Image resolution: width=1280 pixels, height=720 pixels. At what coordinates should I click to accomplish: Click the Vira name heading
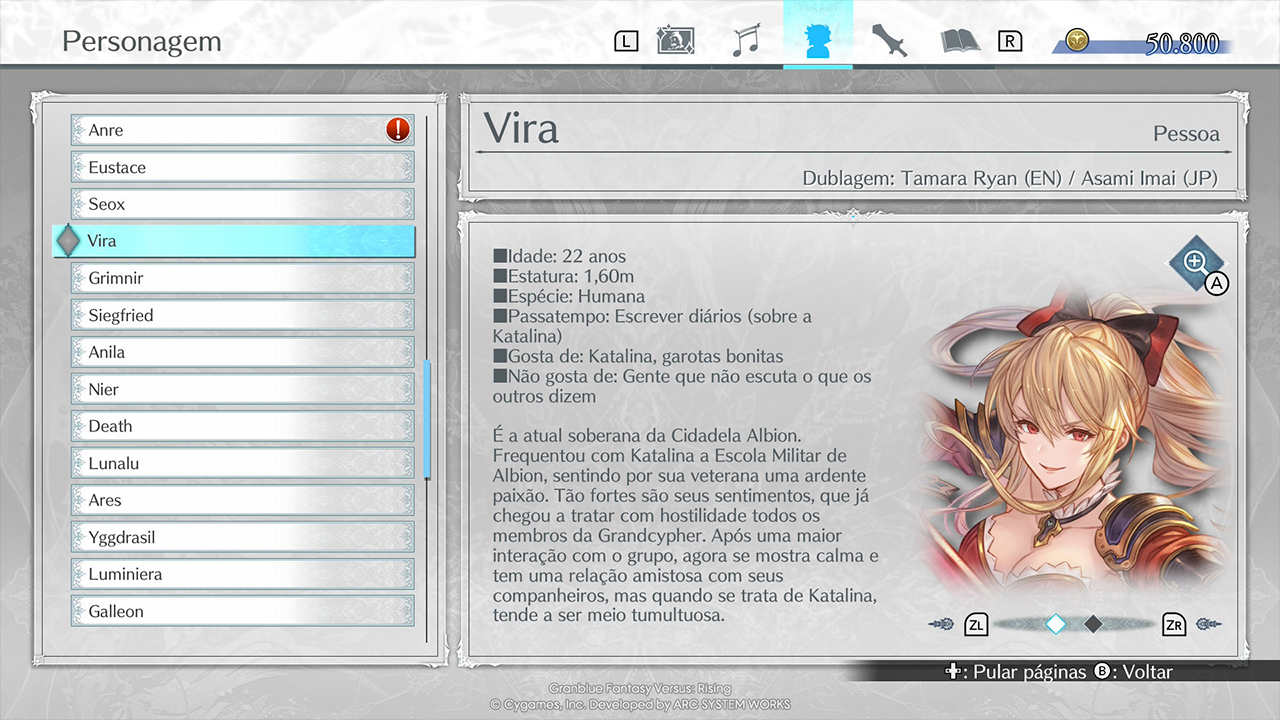click(521, 128)
